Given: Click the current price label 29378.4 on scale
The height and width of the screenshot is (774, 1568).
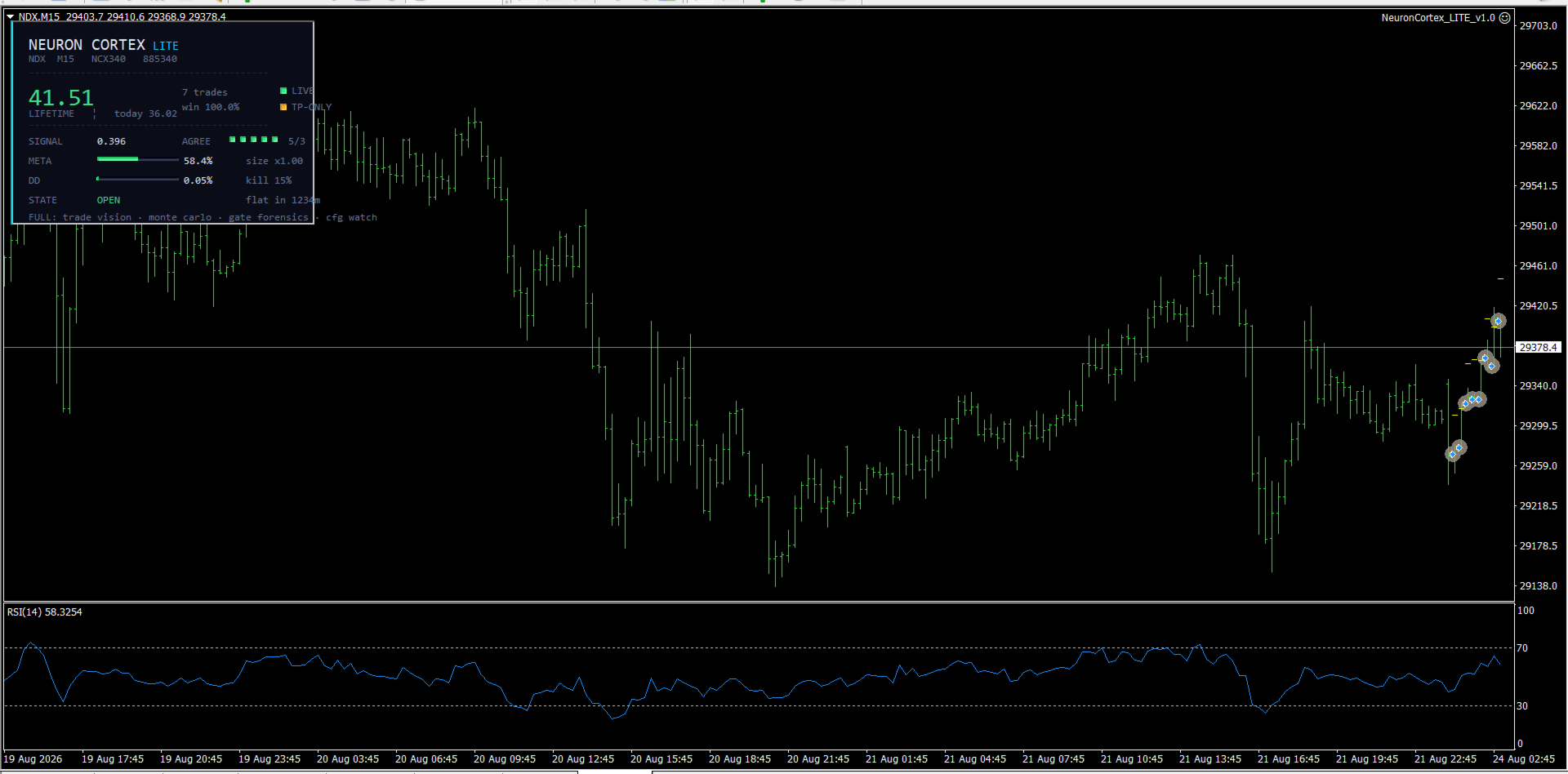Looking at the screenshot, I should (1539, 347).
